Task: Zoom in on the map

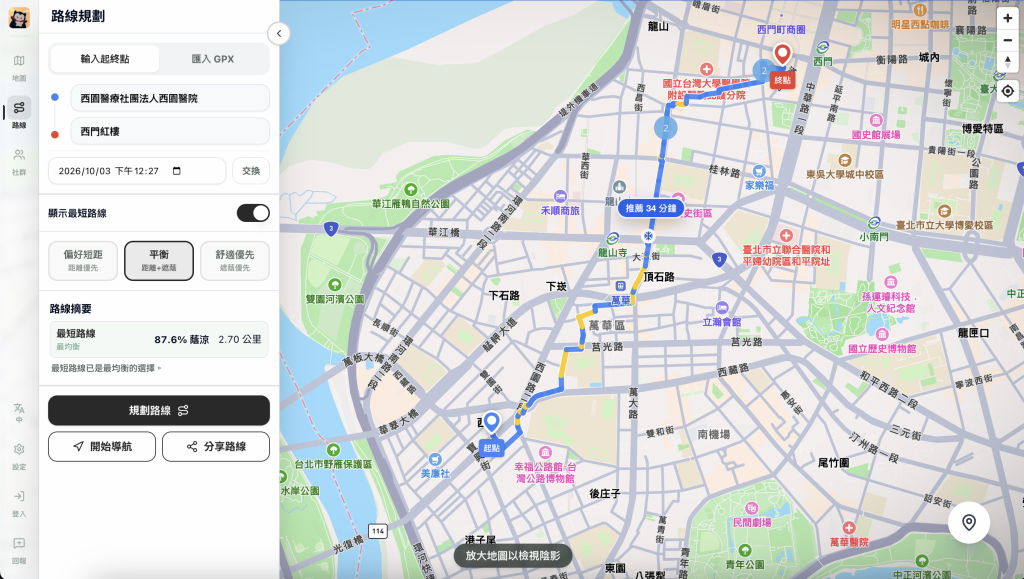Action: coord(1008,18)
